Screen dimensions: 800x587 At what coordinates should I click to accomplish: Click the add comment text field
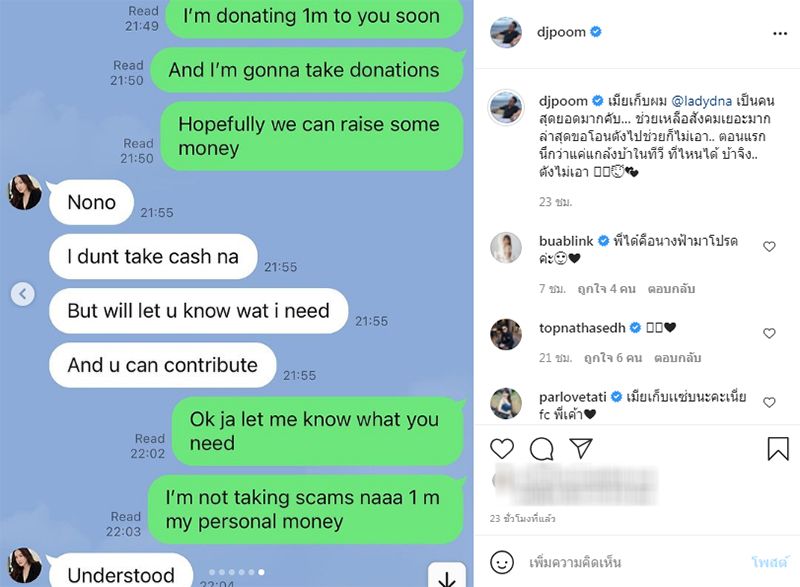[633, 563]
